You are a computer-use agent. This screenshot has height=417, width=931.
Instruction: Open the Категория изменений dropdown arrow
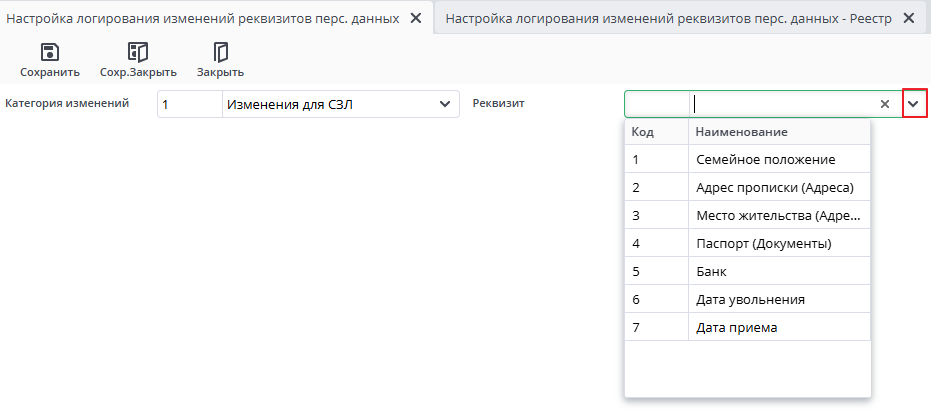pyautogui.click(x=444, y=105)
